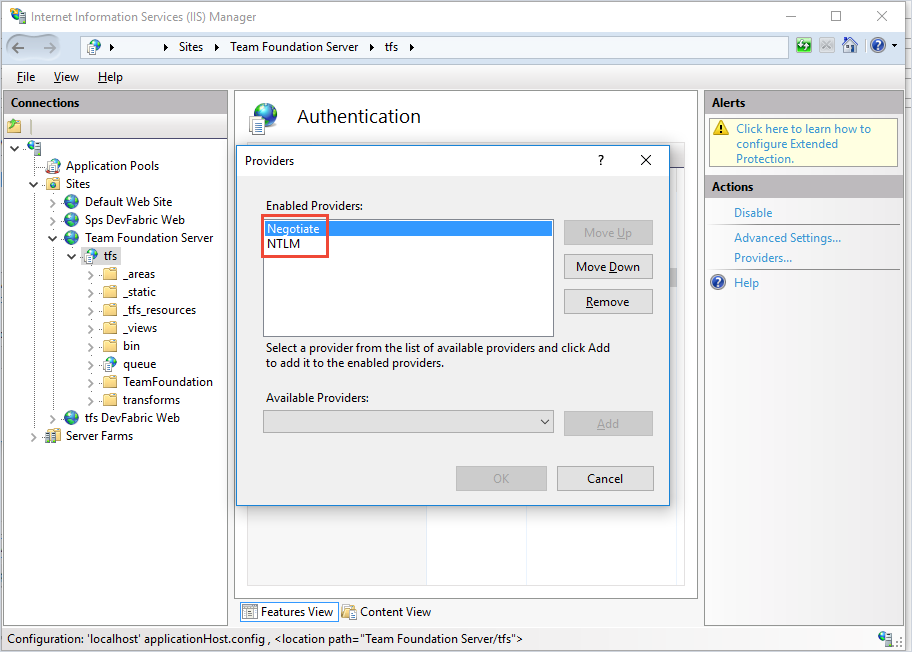Click the Home icon in the address toolbar
Image resolution: width=912 pixels, height=652 pixels.
849,46
